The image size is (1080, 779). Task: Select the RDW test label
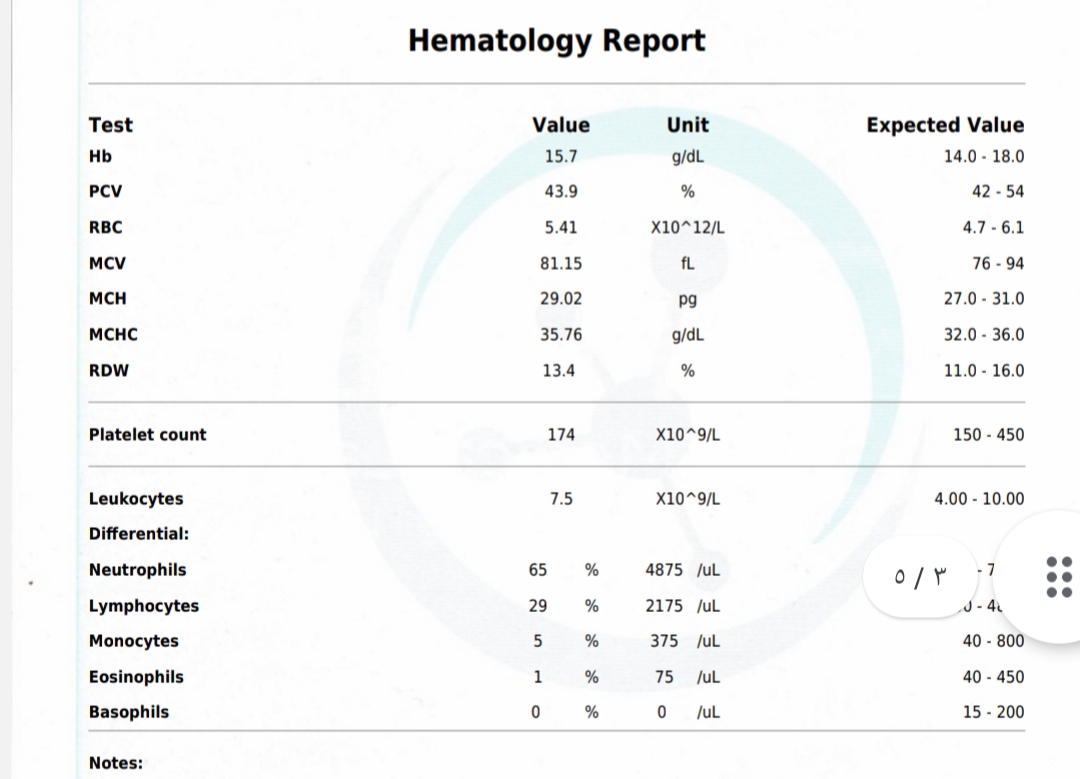[x=109, y=371]
